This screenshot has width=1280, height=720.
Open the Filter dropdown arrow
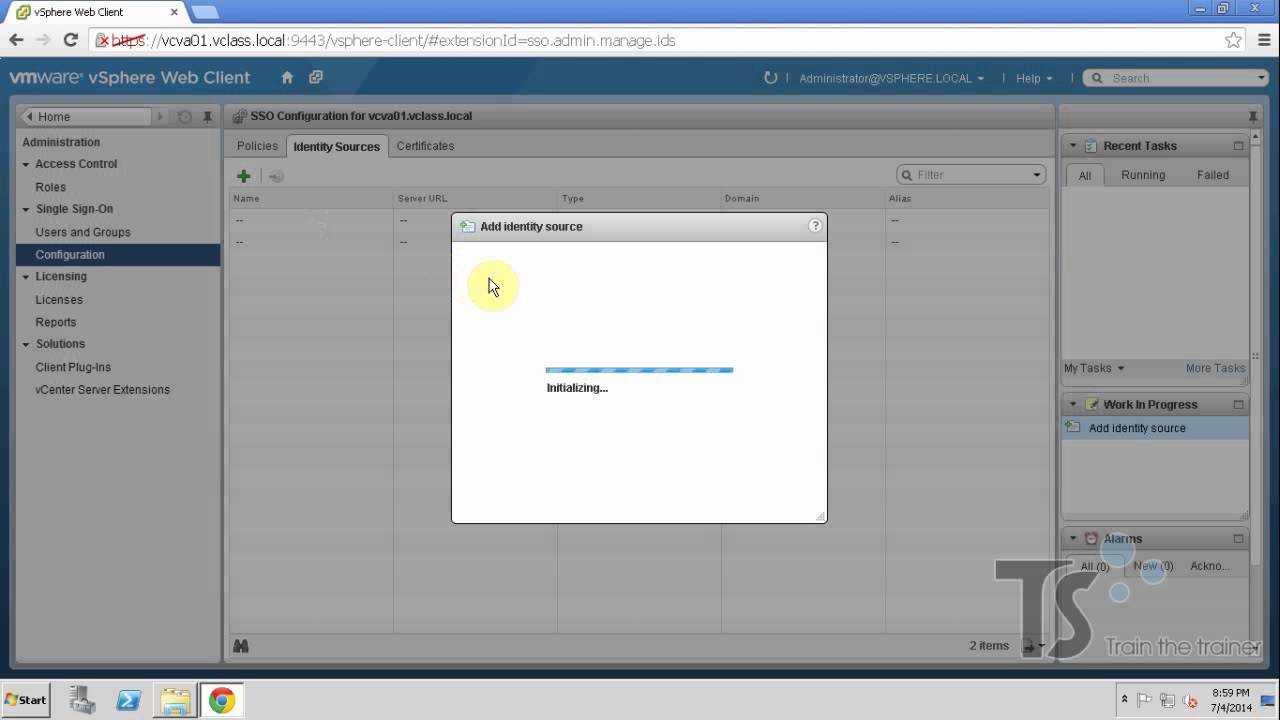point(1037,175)
